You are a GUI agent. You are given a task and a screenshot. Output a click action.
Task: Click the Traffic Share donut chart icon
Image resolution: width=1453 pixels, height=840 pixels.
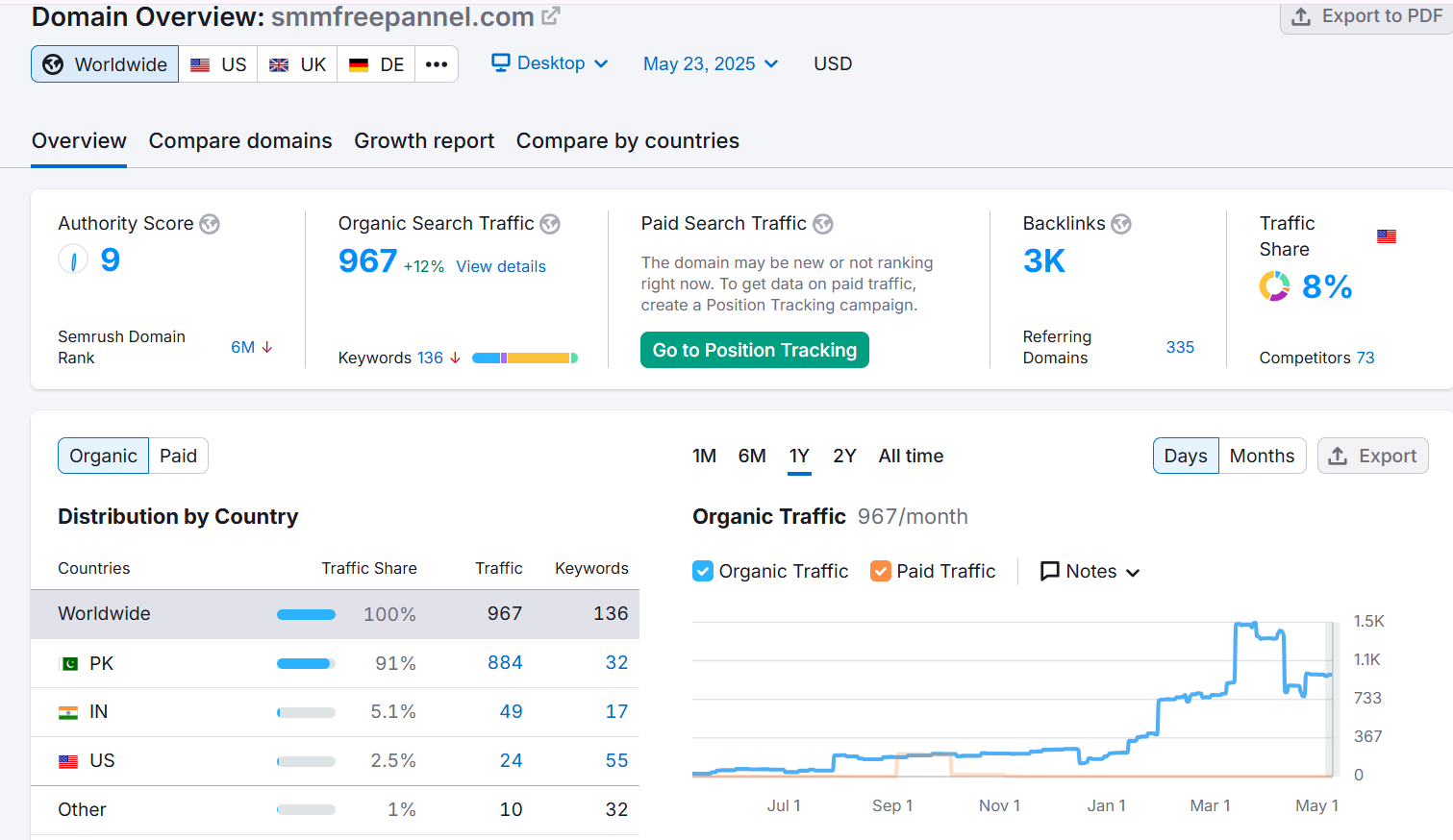pyautogui.click(x=1275, y=286)
